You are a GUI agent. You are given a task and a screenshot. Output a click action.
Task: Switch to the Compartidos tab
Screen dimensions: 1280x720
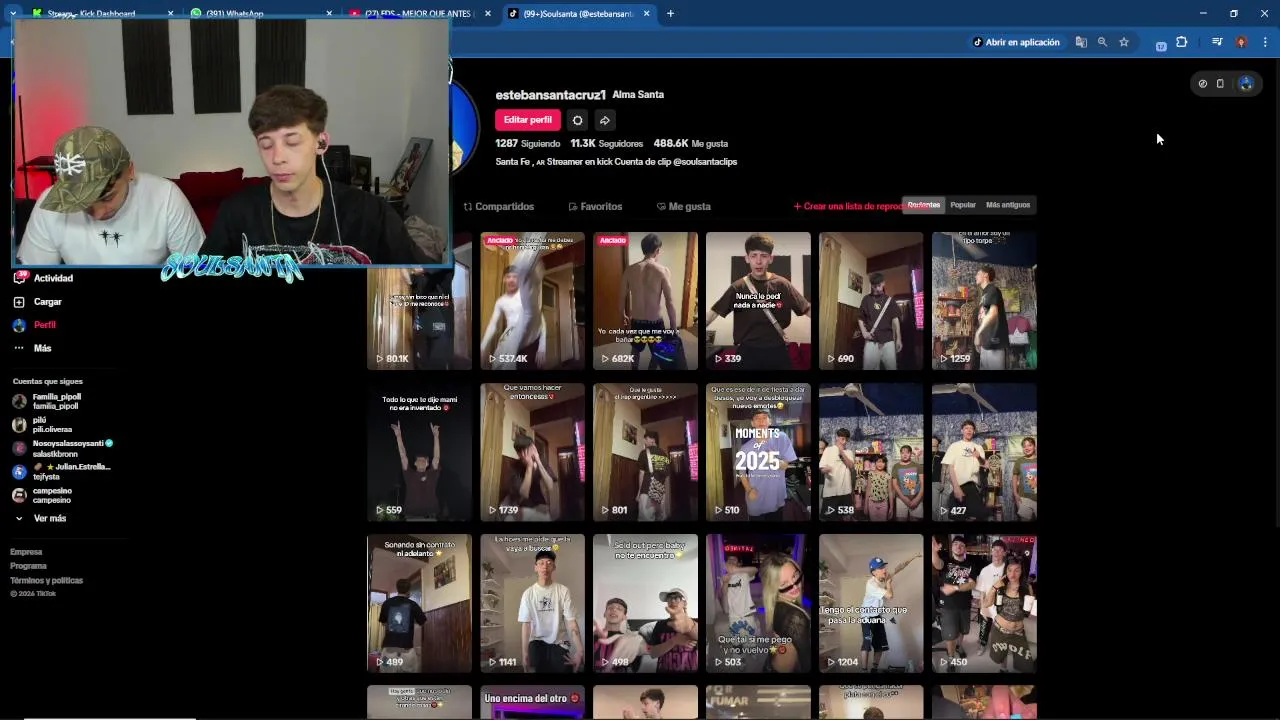click(x=499, y=206)
